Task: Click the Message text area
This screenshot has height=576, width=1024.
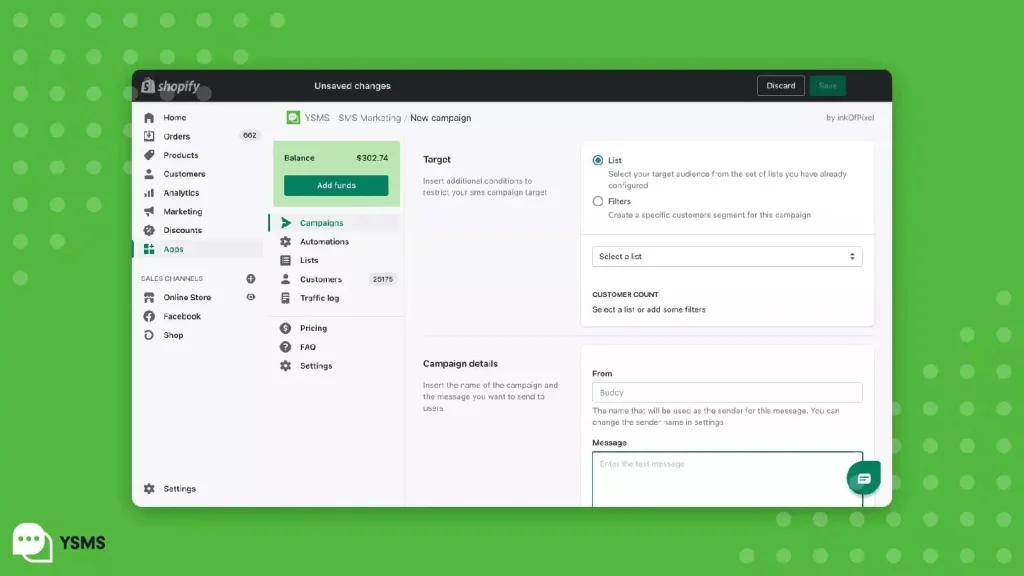Action: [727, 478]
